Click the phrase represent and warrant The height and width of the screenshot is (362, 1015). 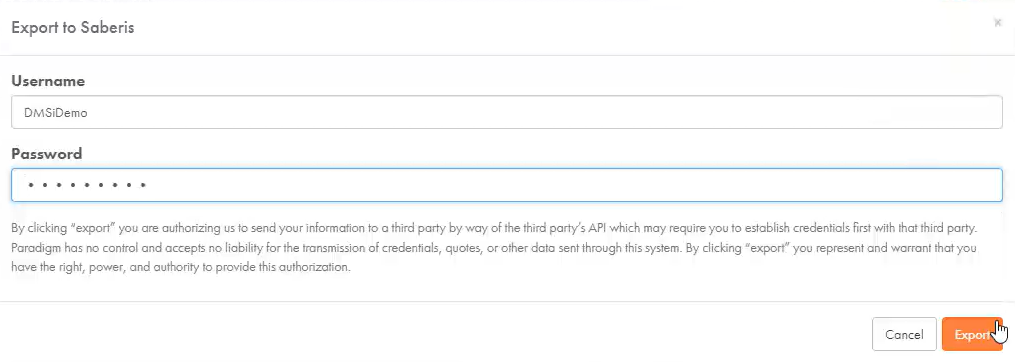click(x=882, y=248)
